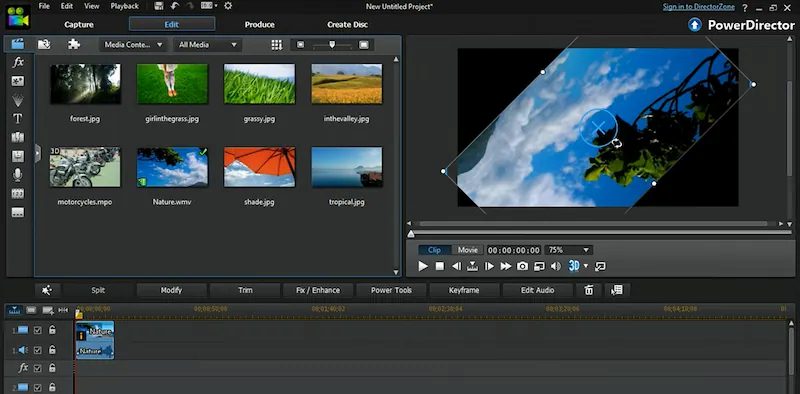The width and height of the screenshot is (800, 394).
Task: Click the preview quality display icon
Action: (x=539, y=266)
